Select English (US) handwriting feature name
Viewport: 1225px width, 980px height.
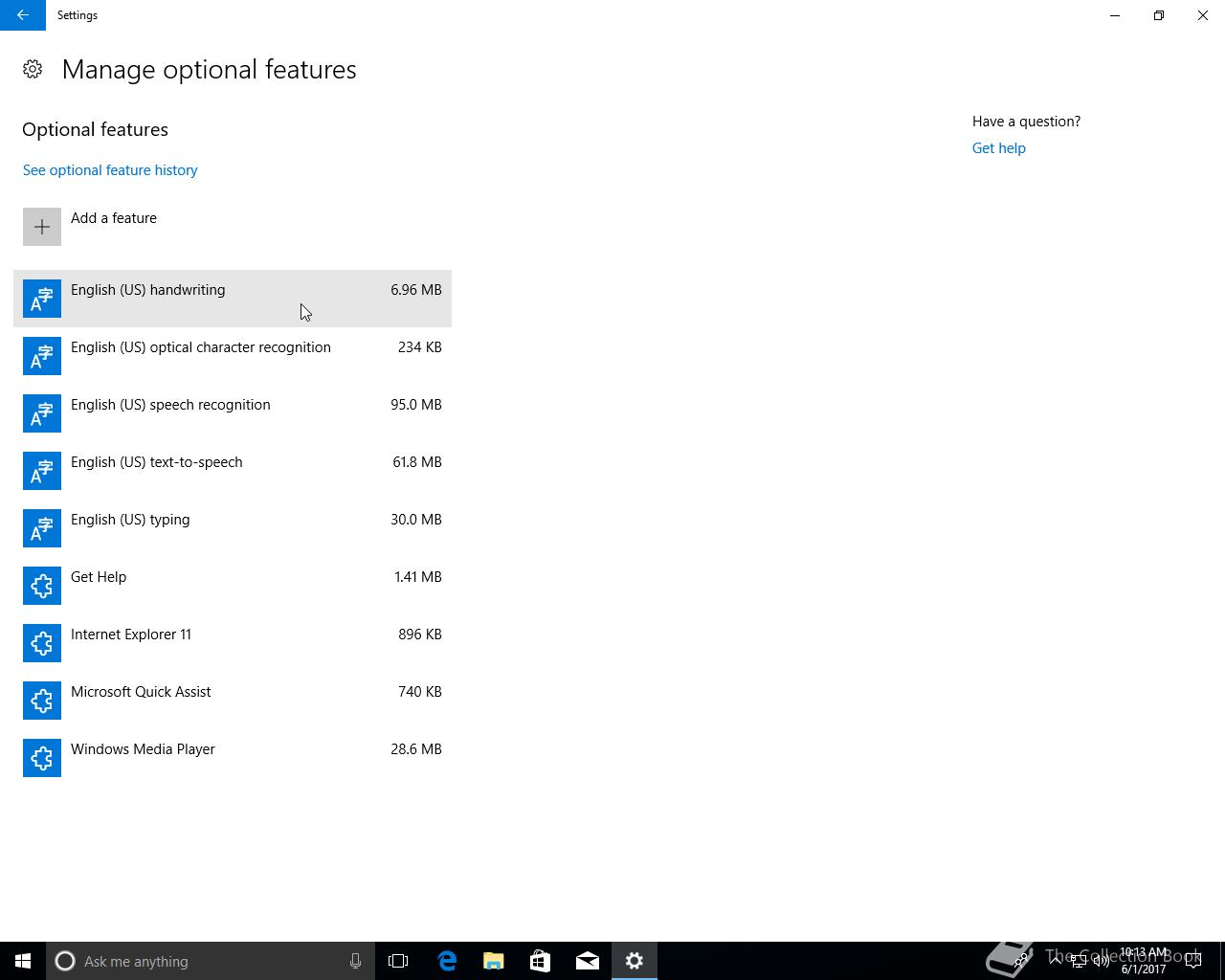pyautogui.click(x=148, y=290)
